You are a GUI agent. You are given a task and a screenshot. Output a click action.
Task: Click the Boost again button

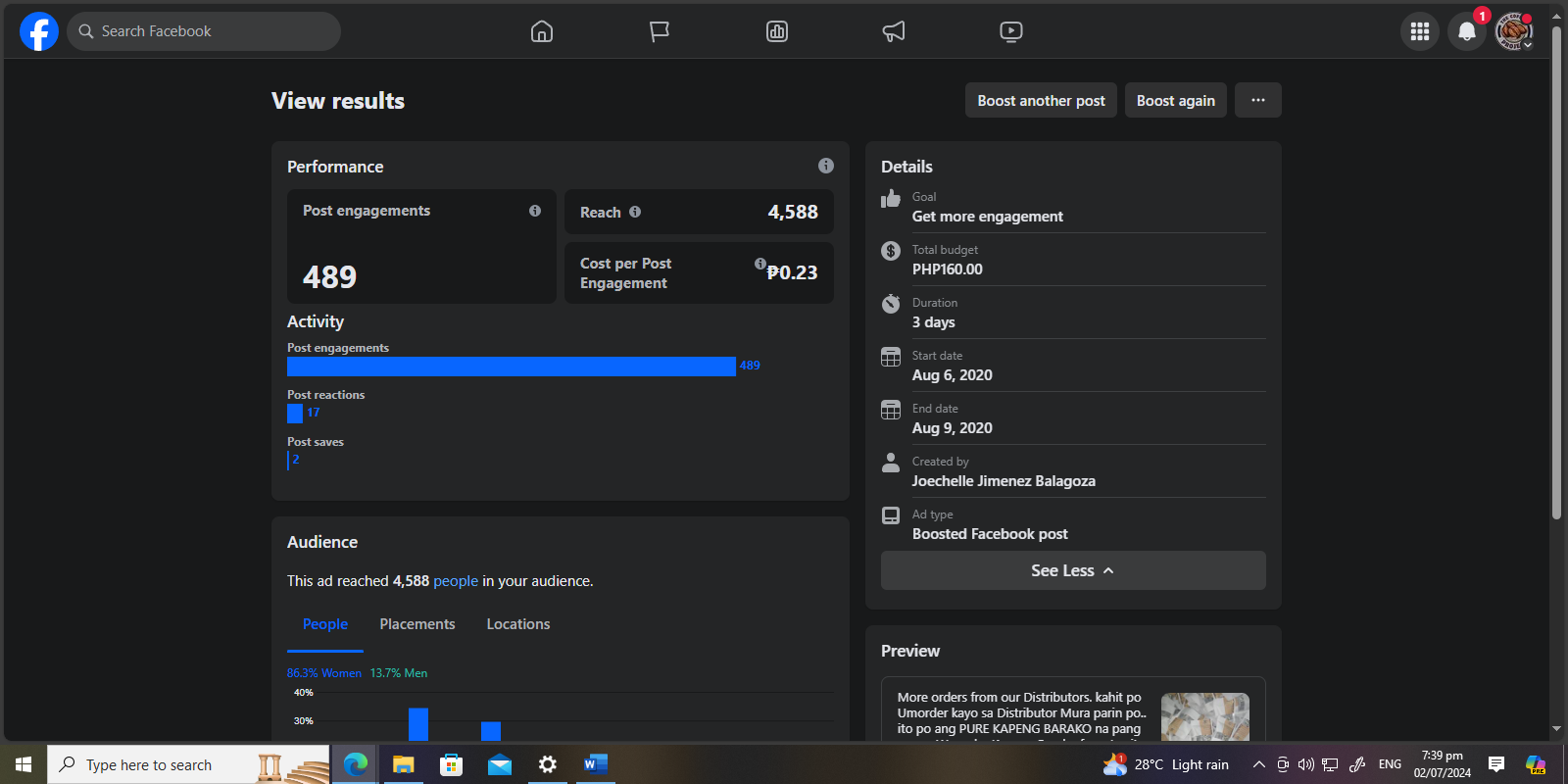click(x=1176, y=100)
